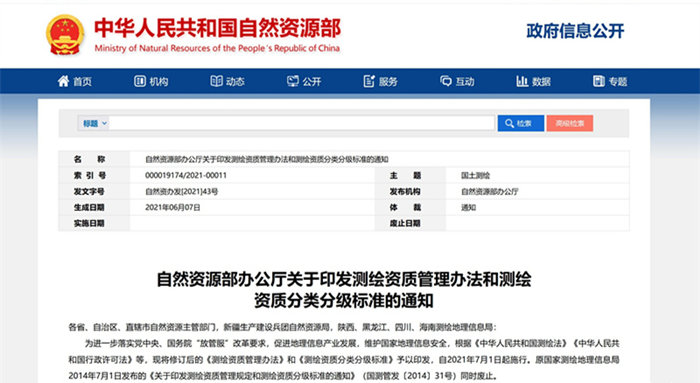Click the 专题 menu label
The image size is (700, 383).
(618, 81)
